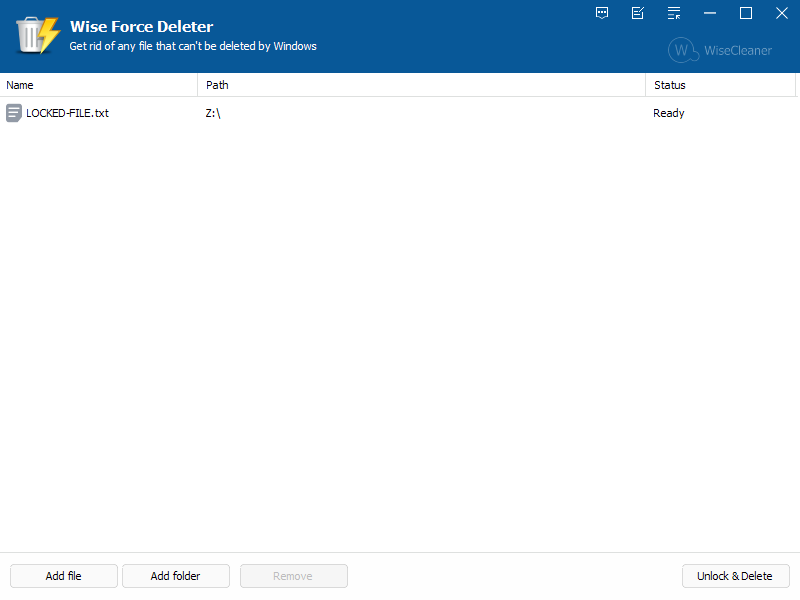Click the Z:\ path of the listed file
Viewport: 800px width, 600px height.
coord(213,113)
